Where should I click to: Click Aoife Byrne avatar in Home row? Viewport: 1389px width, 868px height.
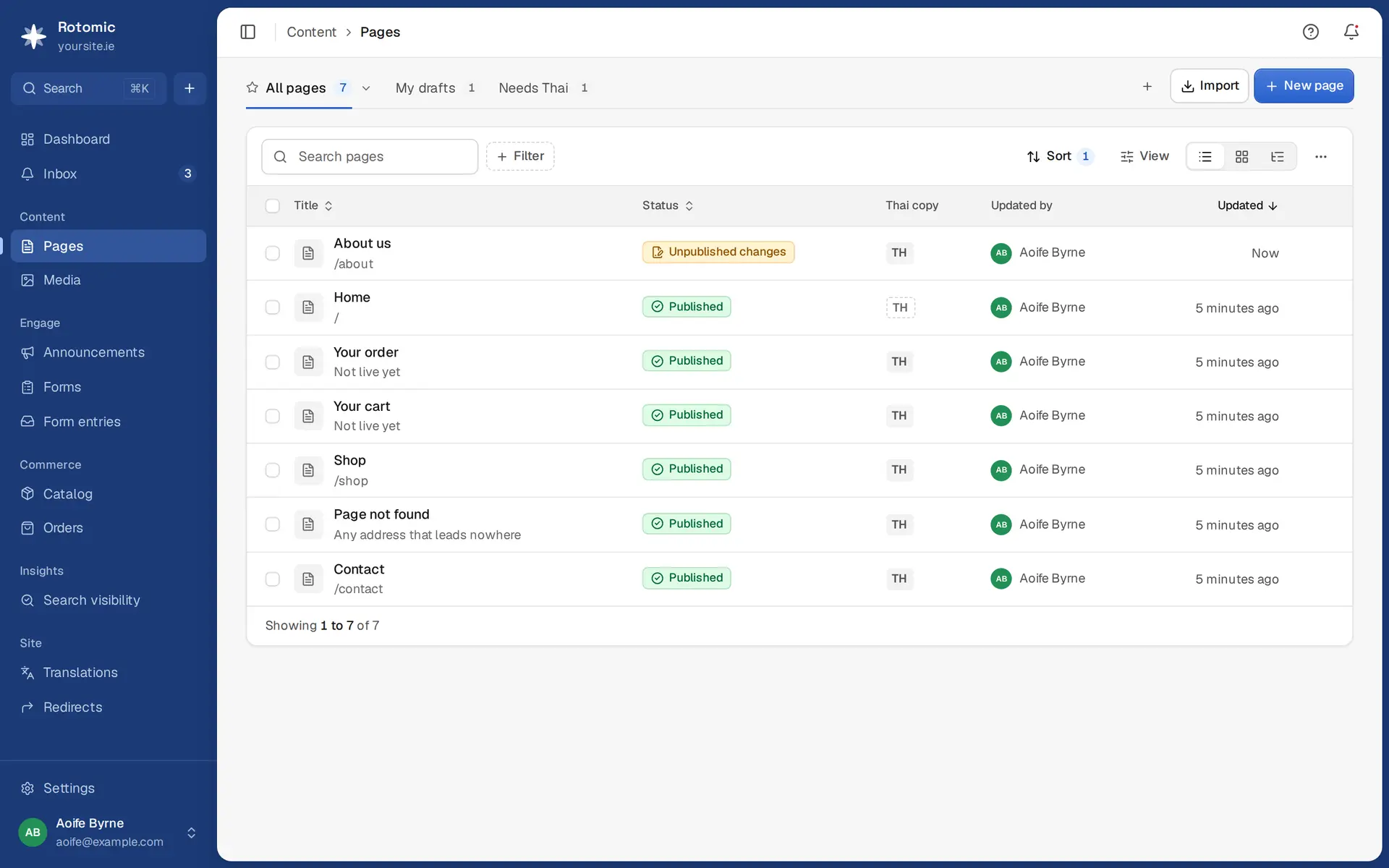tap(1001, 307)
